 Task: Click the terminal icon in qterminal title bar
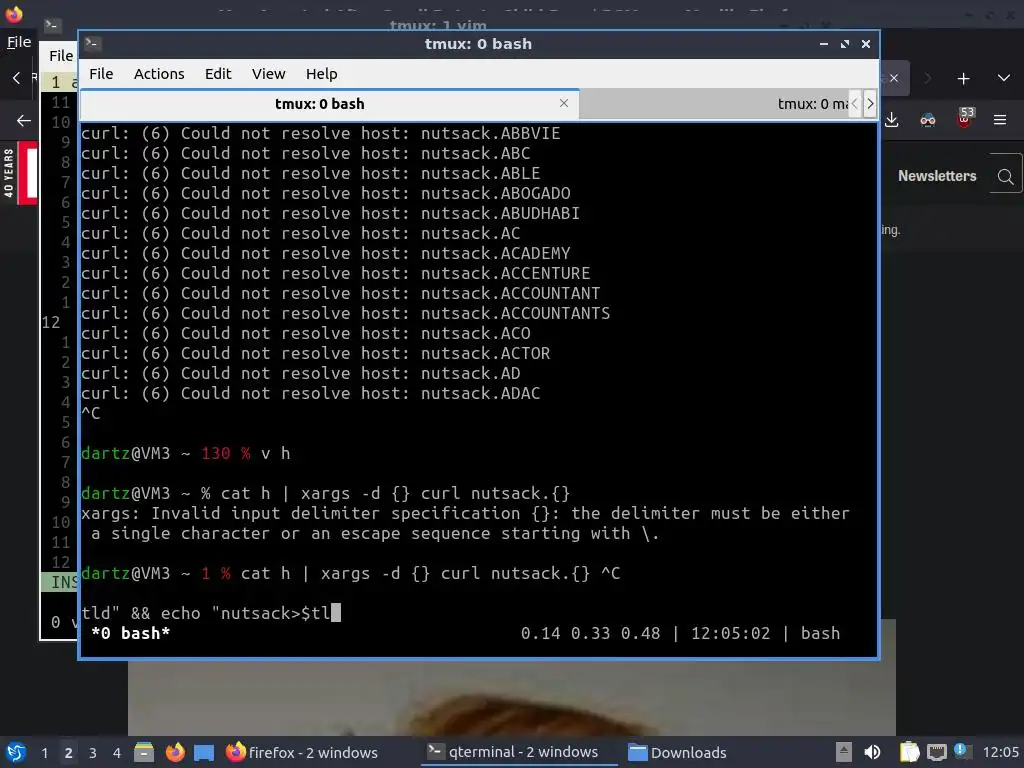92,43
